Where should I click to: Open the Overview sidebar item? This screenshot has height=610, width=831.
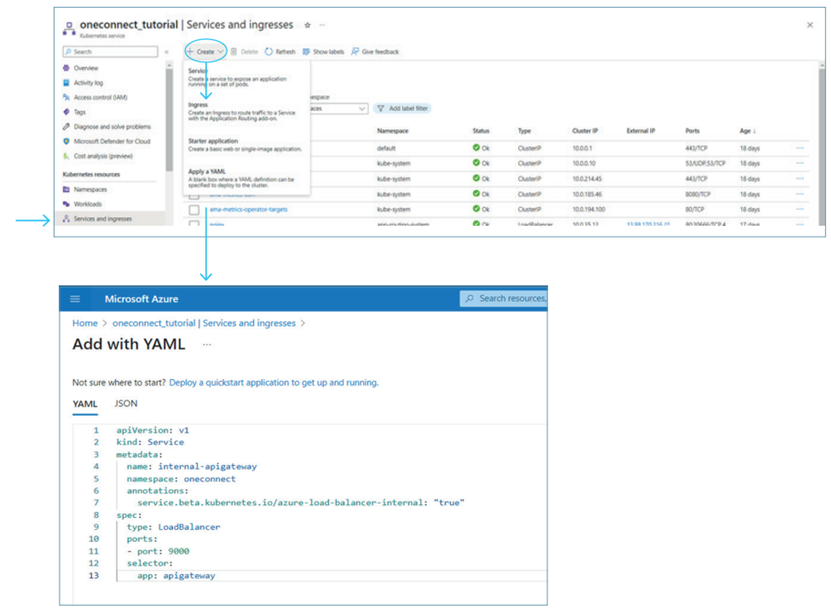(86, 68)
